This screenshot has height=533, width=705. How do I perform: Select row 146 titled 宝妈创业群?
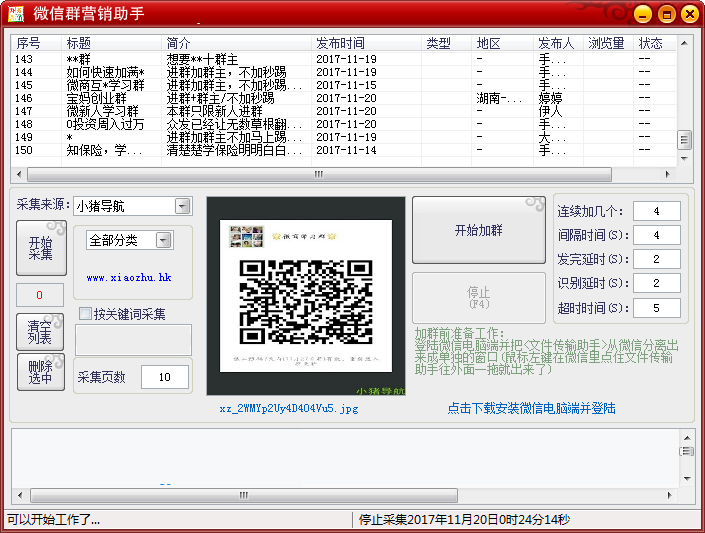point(344,98)
